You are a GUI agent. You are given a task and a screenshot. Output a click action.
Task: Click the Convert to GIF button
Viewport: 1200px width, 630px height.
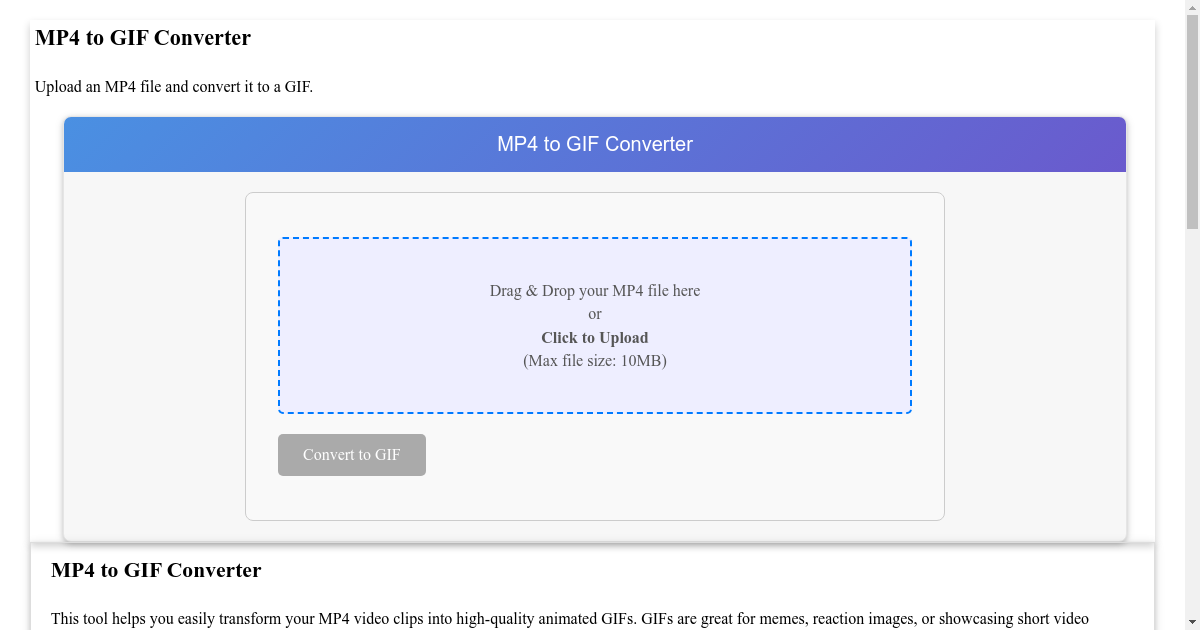351,455
